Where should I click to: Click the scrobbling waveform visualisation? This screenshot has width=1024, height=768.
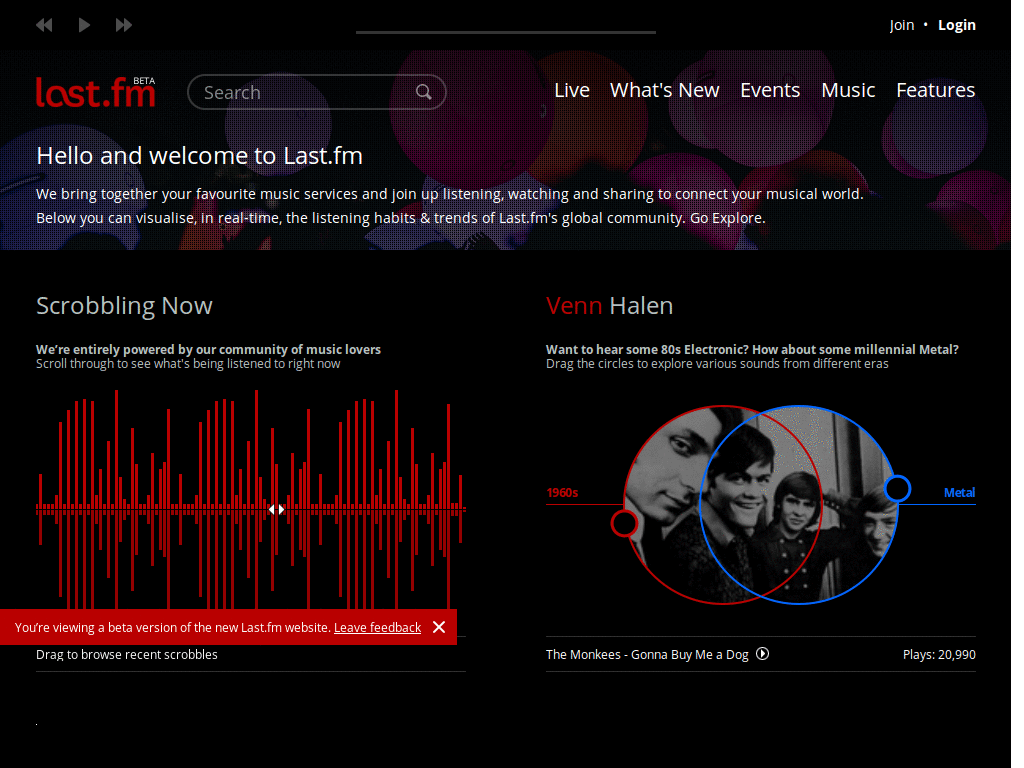click(x=251, y=500)
